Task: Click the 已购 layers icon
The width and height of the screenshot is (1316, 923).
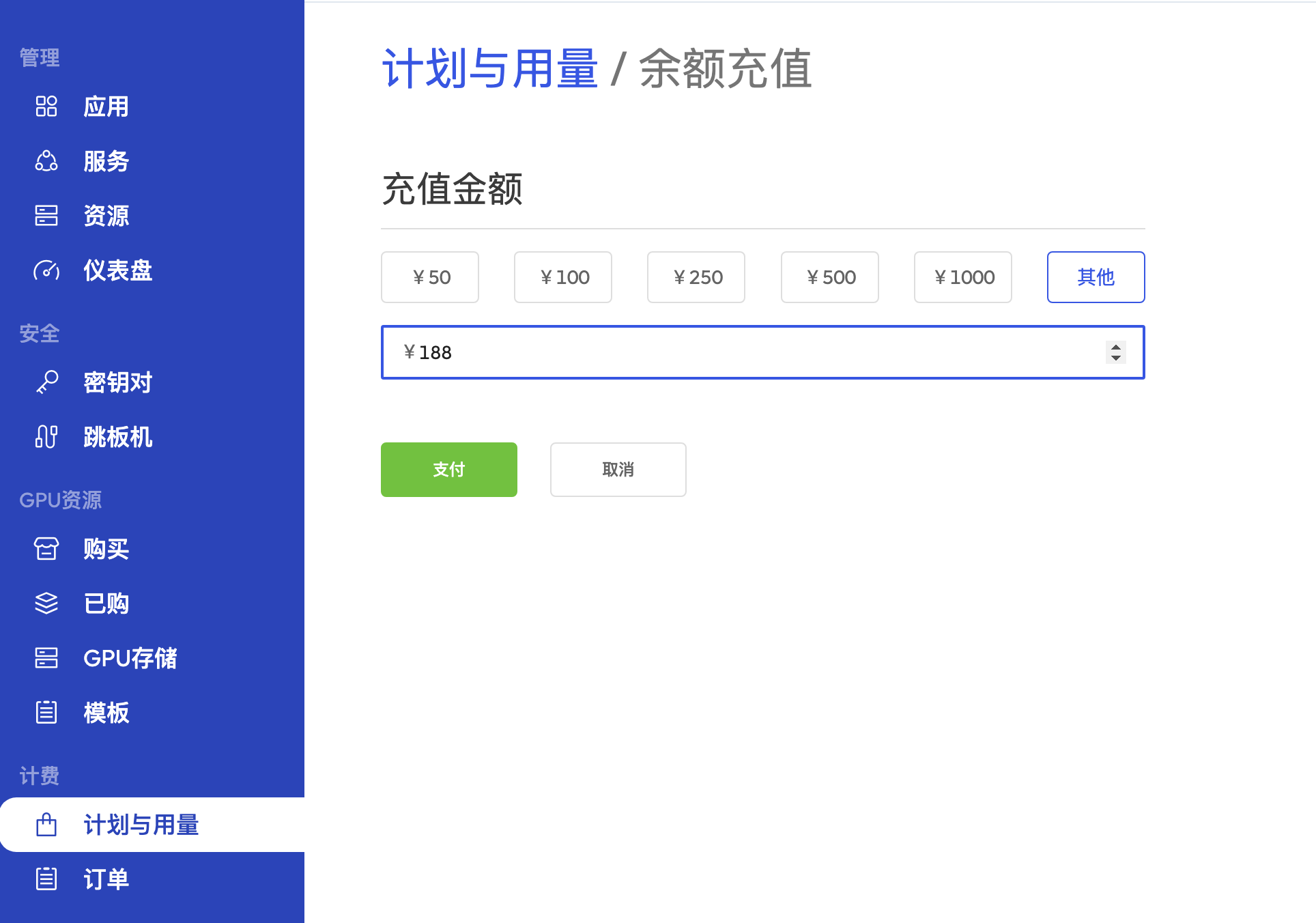Action: tap(46, 603)
